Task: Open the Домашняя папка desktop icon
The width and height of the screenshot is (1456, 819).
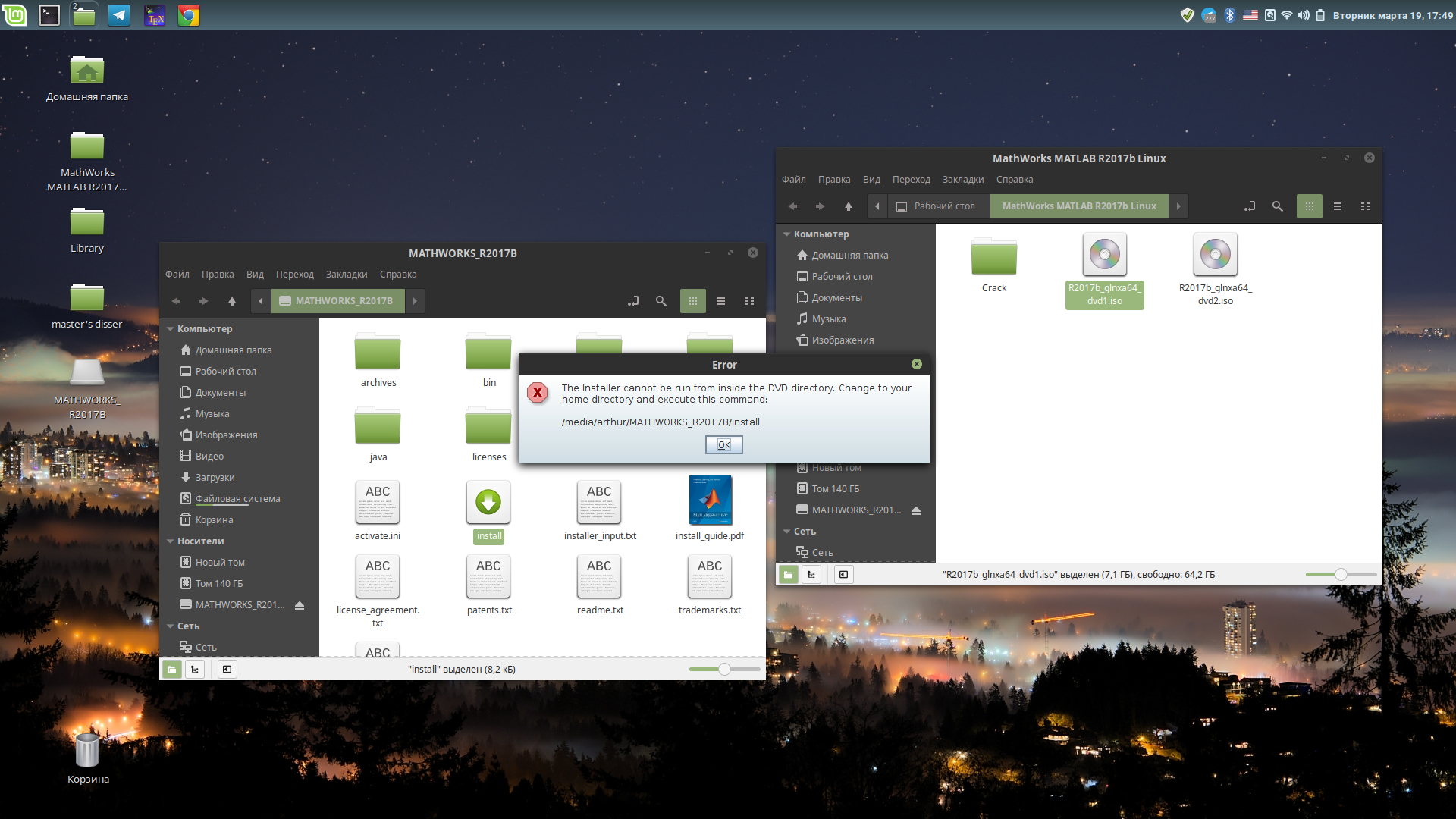Action: [x=87, y=78]
